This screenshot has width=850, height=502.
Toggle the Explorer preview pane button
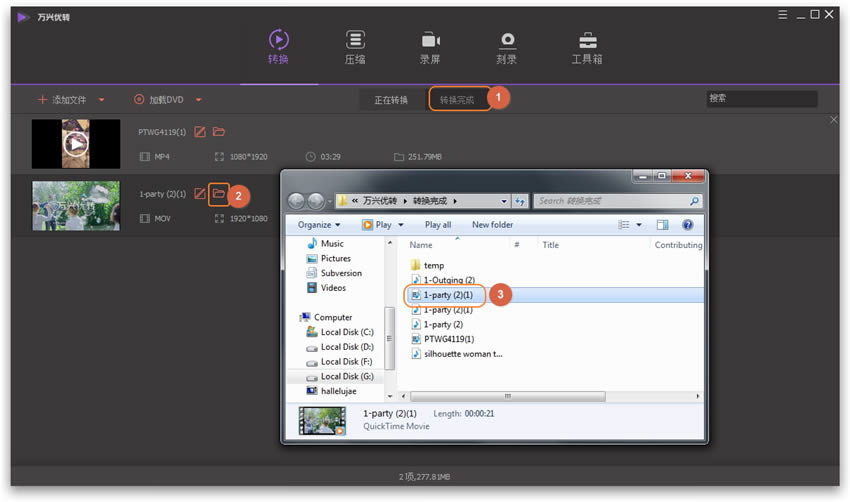tap(662, 225)
